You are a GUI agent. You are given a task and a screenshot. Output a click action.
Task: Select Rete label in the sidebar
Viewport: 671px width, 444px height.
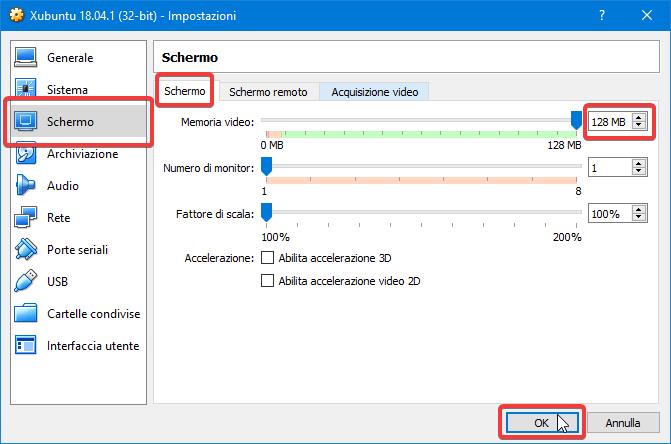click(x=59, y=218)
